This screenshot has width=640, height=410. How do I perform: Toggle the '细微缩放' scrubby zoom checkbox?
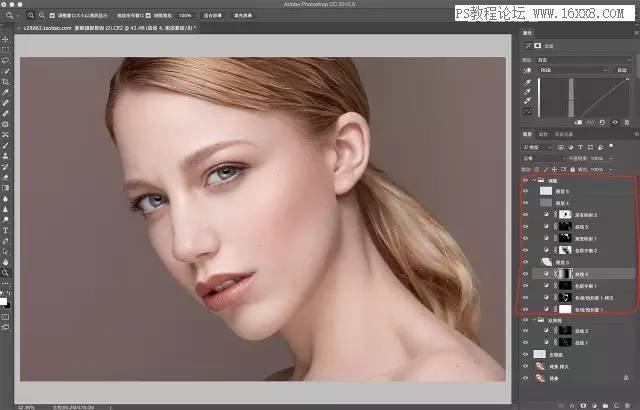tap(148, 16)
